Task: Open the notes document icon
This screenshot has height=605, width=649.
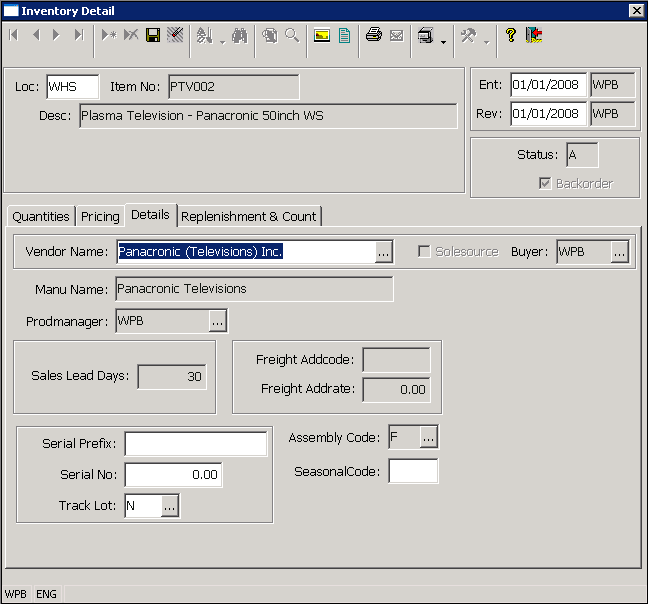Action: click(x=344, y=35)
